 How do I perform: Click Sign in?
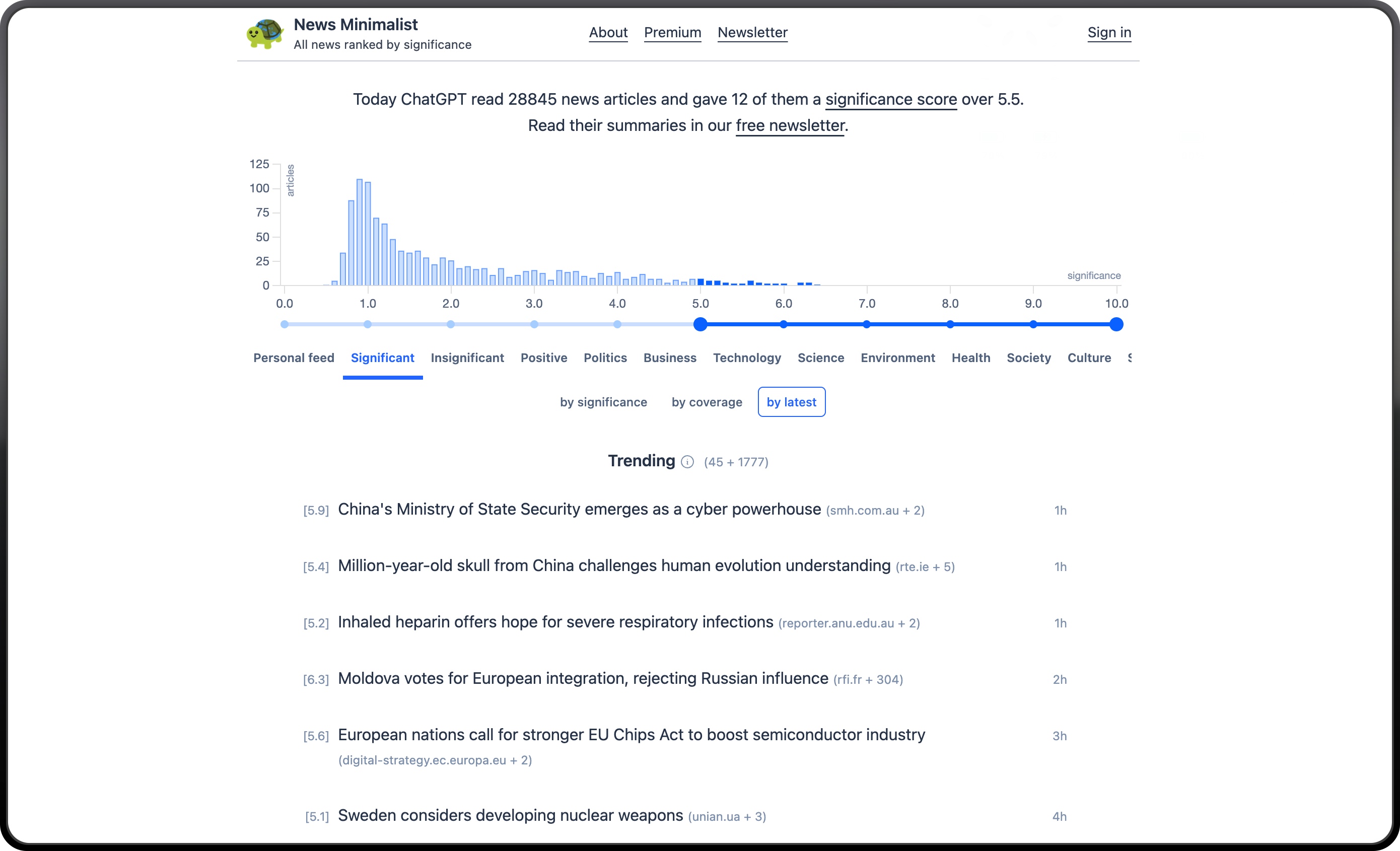(1108, 32)
